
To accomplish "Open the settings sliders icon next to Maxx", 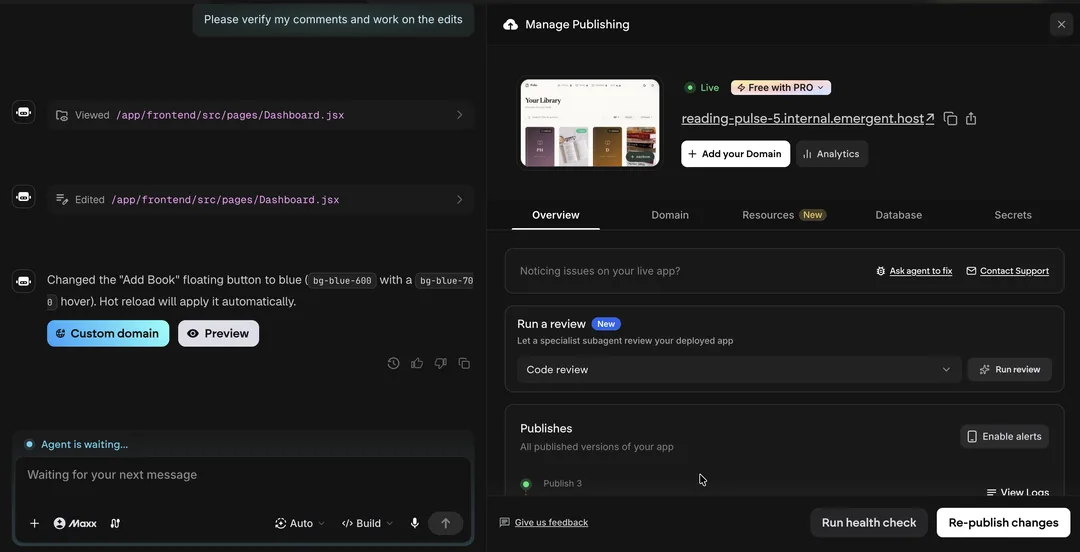I will click(115, 523).
